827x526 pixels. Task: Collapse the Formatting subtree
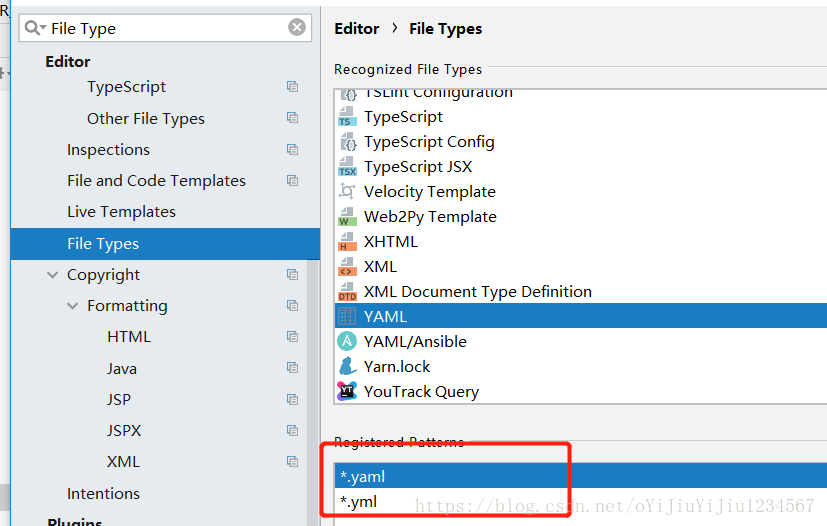click(x=73, y=306)
